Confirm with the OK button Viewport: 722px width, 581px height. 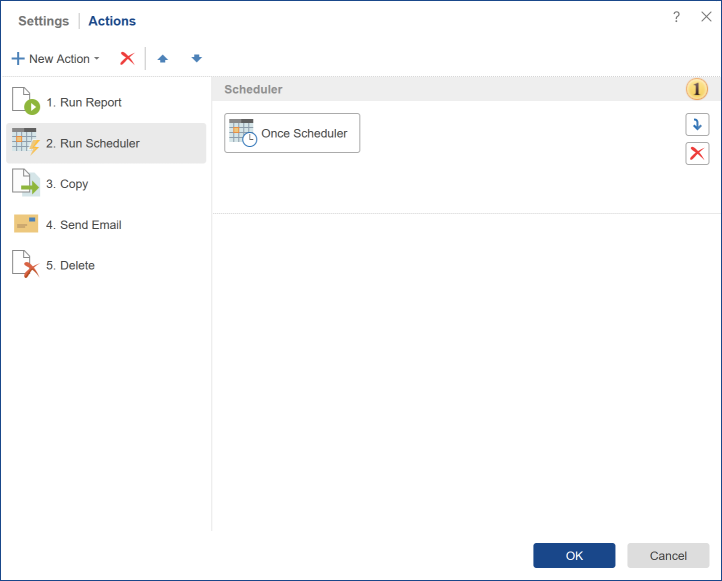pyautogui.click(x=574, y=556)
